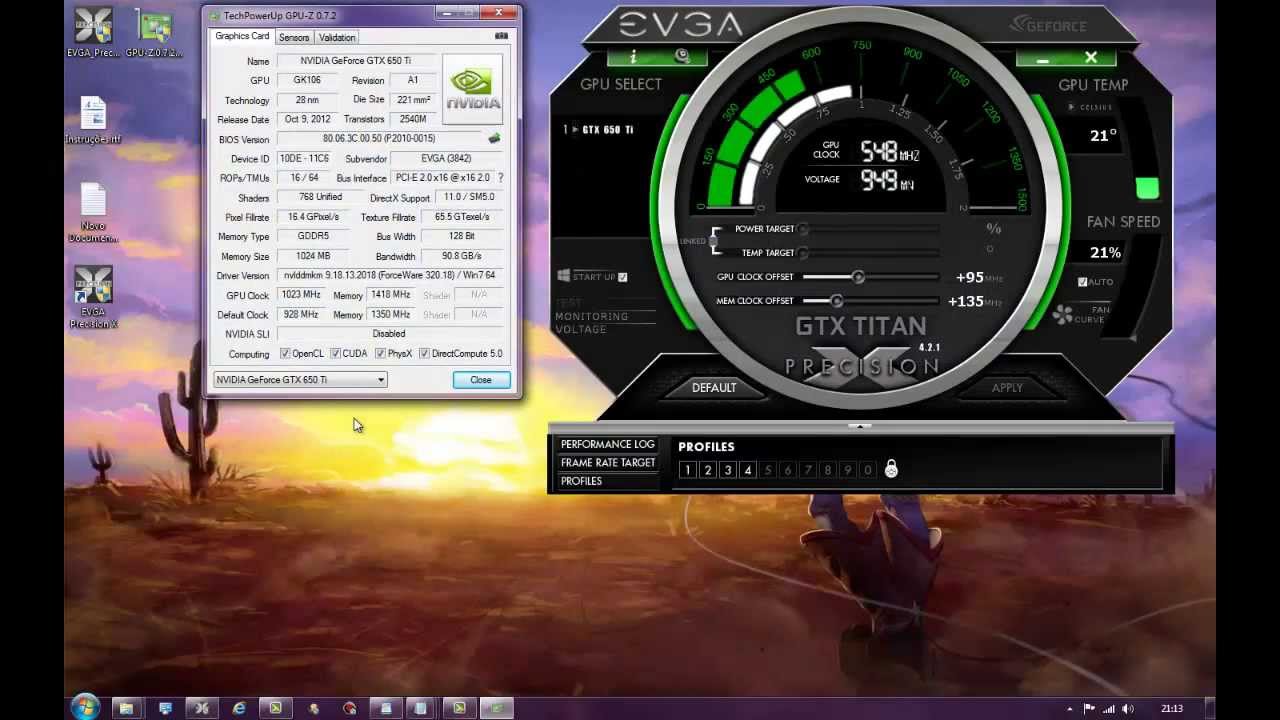Click the +135 mem clock offset value
Screen dimensions: 1280x720
pyautogui.click(x=965, y=301)
